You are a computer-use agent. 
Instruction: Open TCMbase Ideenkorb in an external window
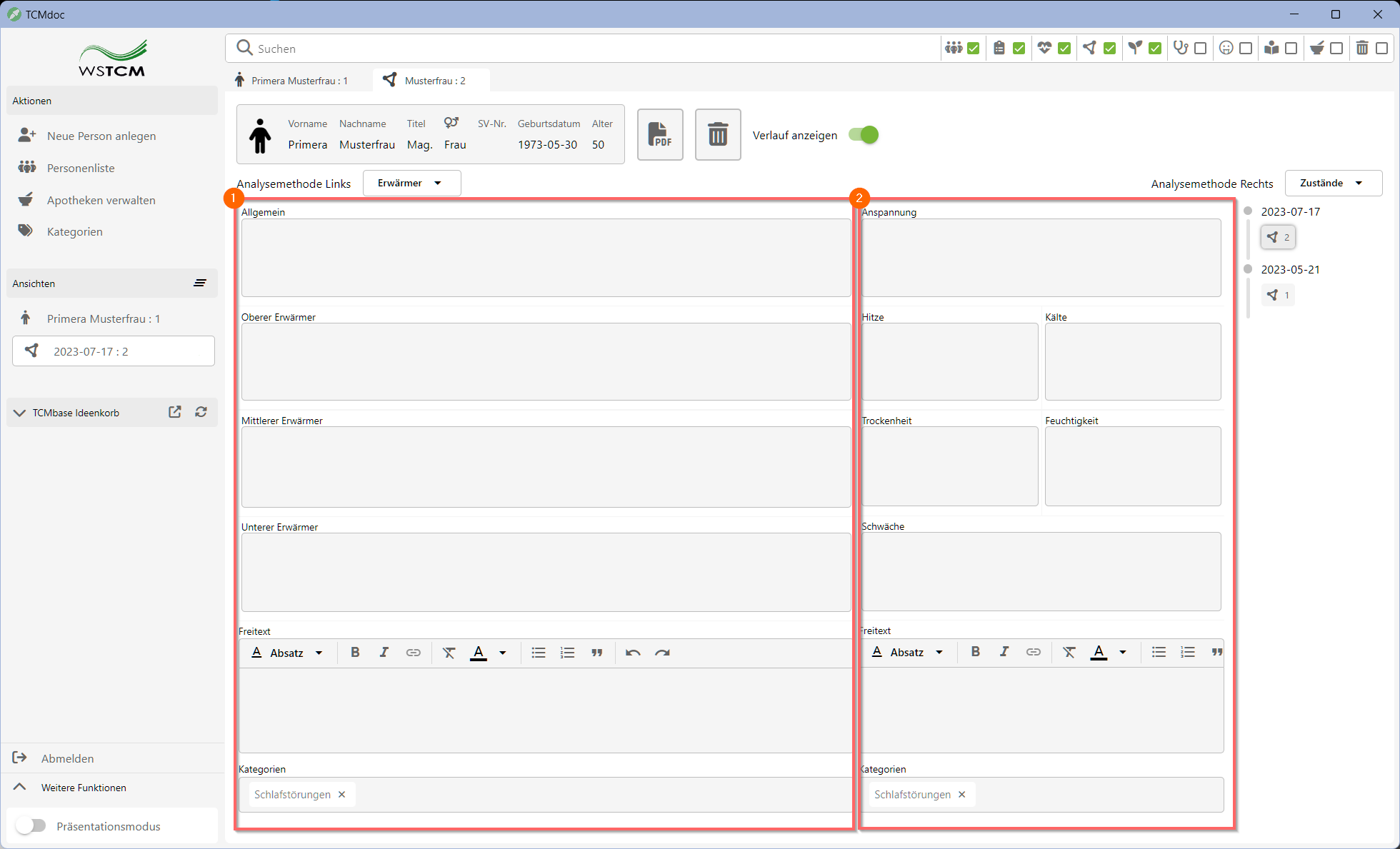click(x=175, y=412)
